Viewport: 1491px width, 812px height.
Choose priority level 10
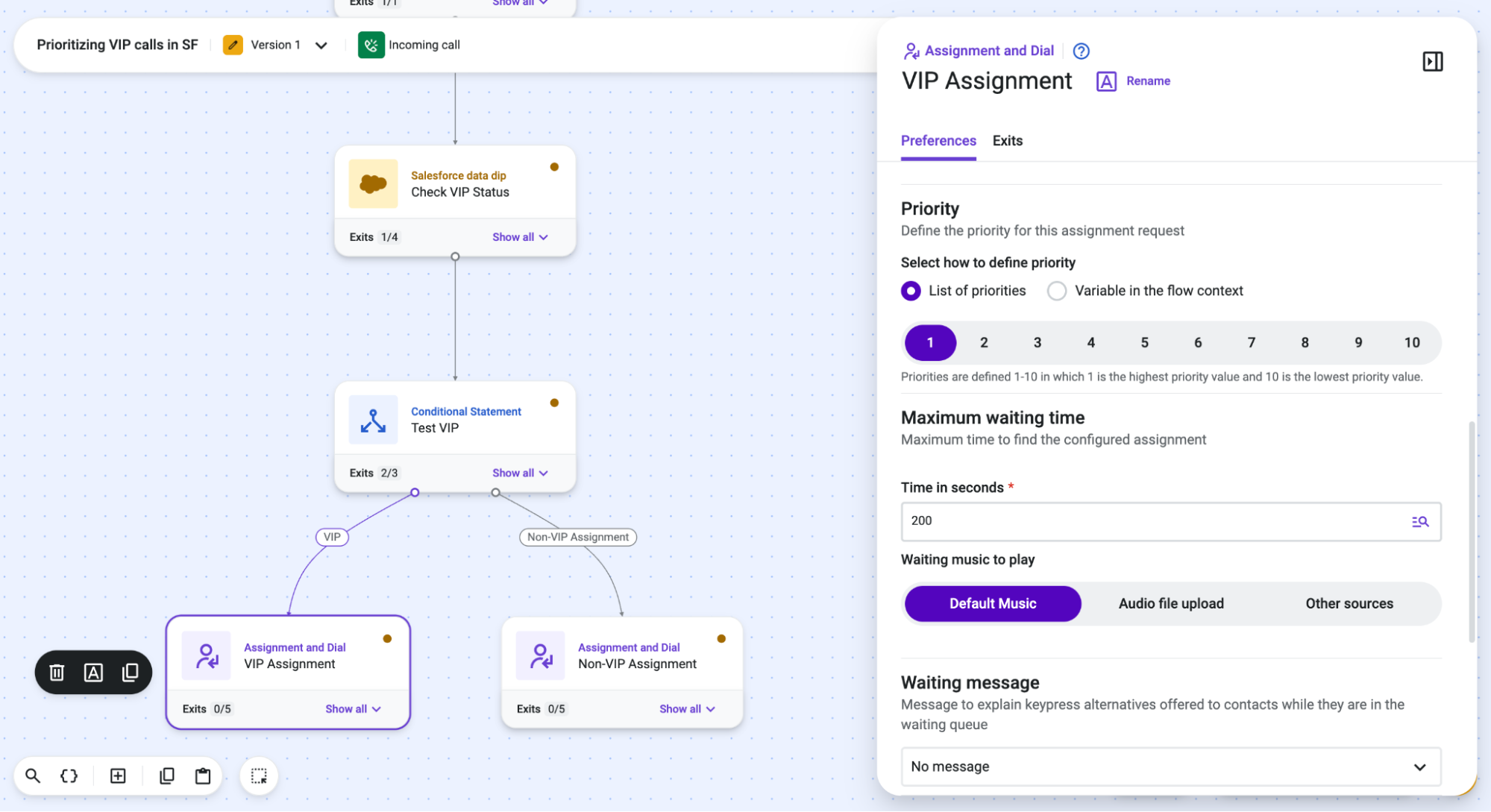(x=1411, y=343)
